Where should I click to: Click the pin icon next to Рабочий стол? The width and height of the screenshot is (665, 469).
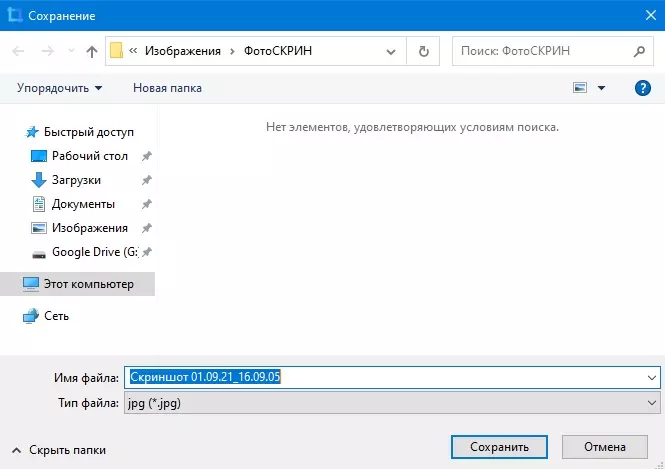pos(147,156)
